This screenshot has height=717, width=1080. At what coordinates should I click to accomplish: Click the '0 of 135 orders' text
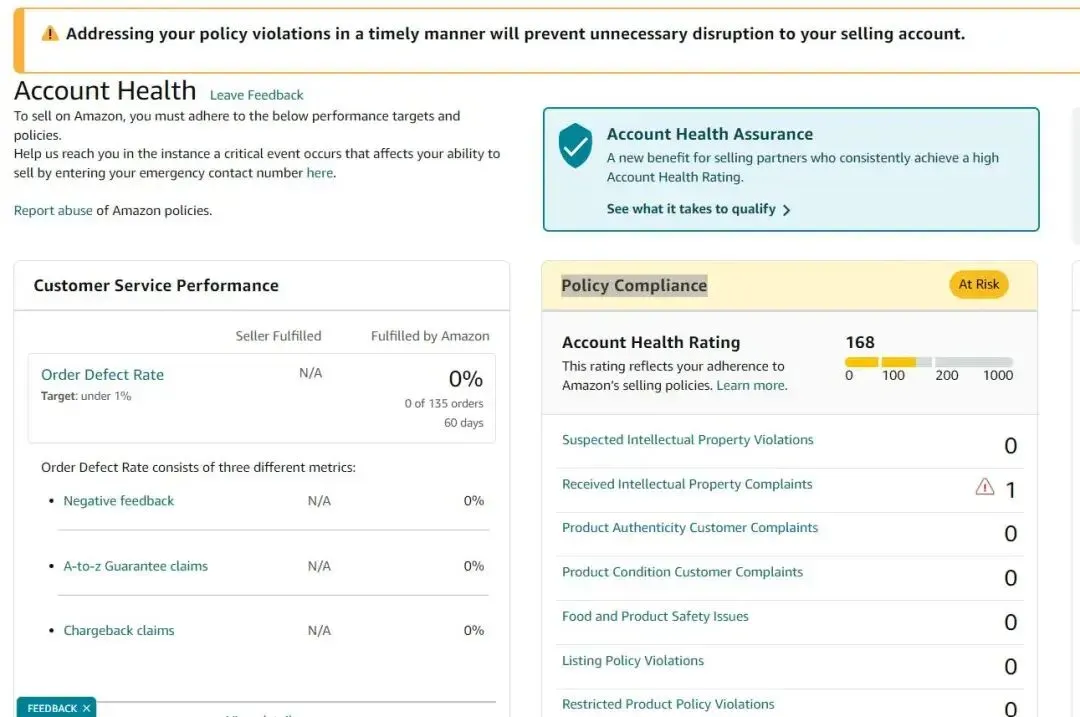click(444, 404)
